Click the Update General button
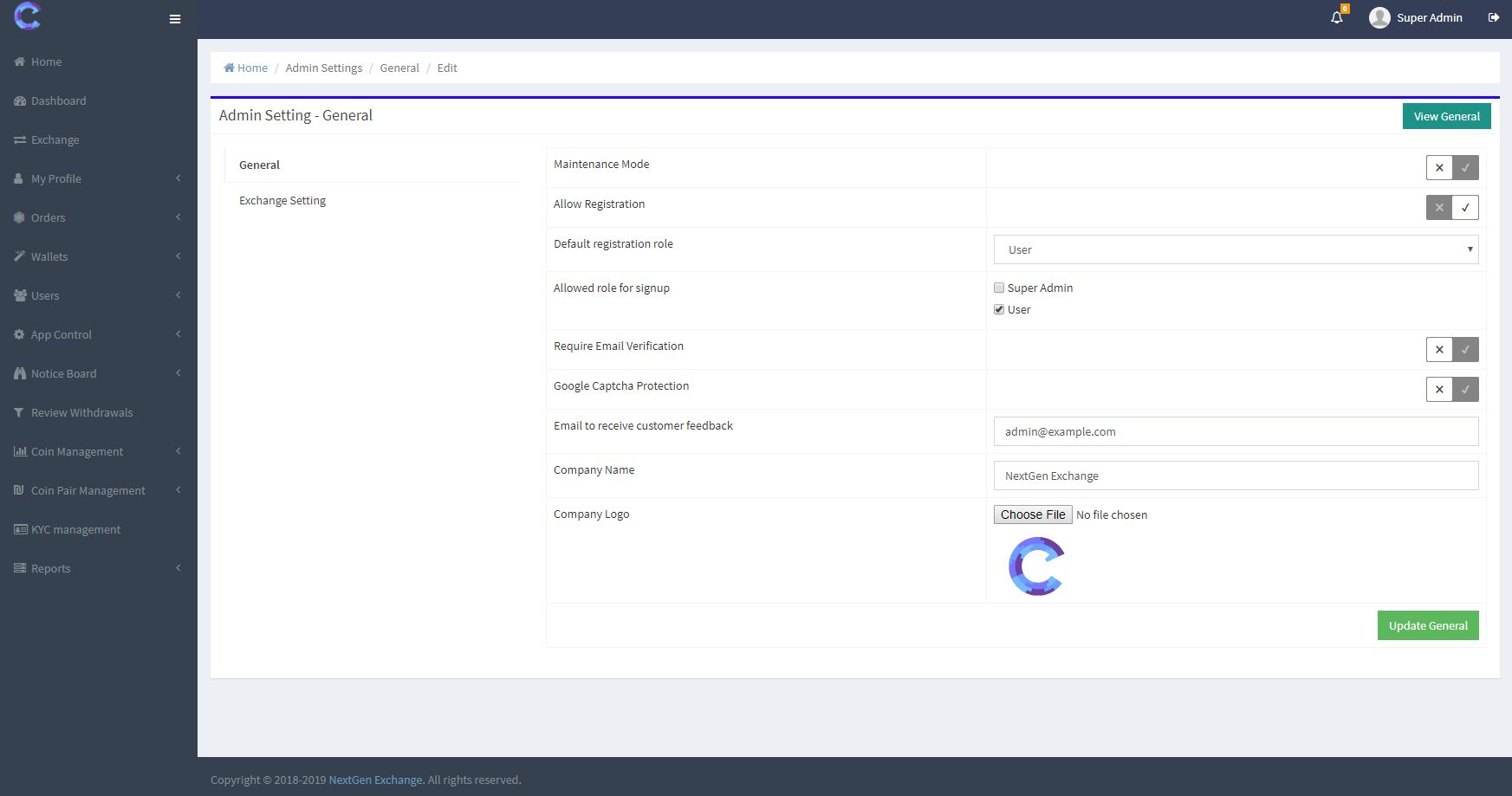Viewport: 1512px width, 796px height. tap(1427, 626)
